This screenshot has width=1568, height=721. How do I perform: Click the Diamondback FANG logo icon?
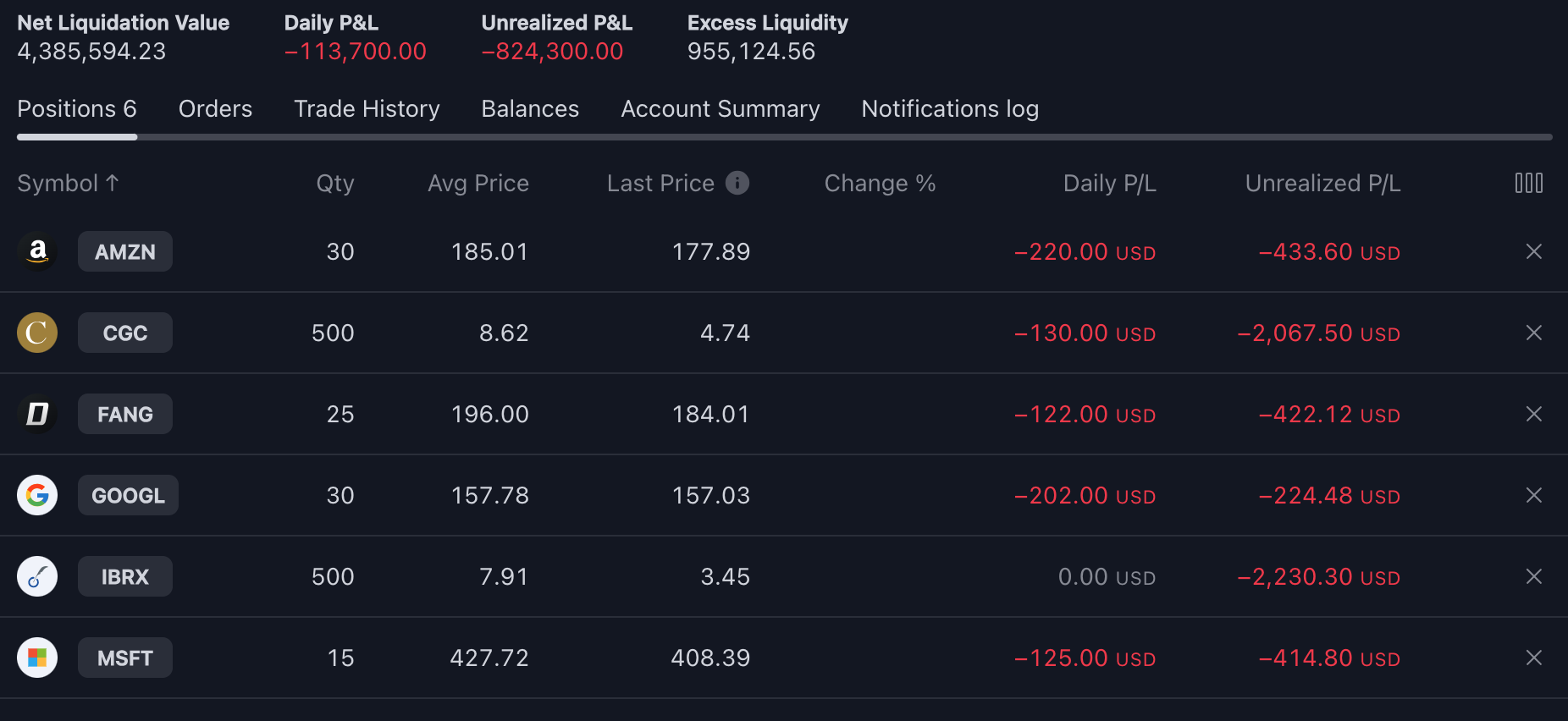point(37,414)
